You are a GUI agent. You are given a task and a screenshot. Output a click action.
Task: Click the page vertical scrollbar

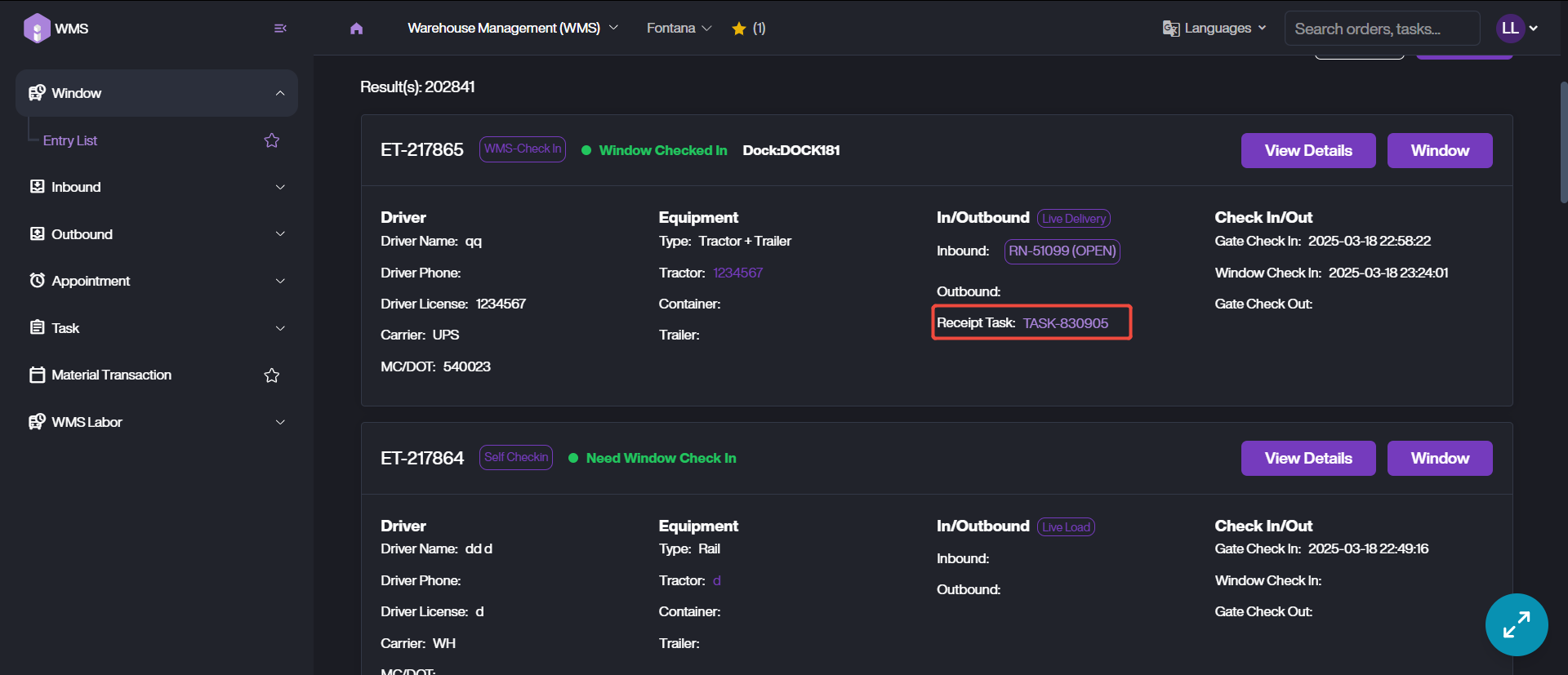pyautogui.click(x=1563, y=143)
